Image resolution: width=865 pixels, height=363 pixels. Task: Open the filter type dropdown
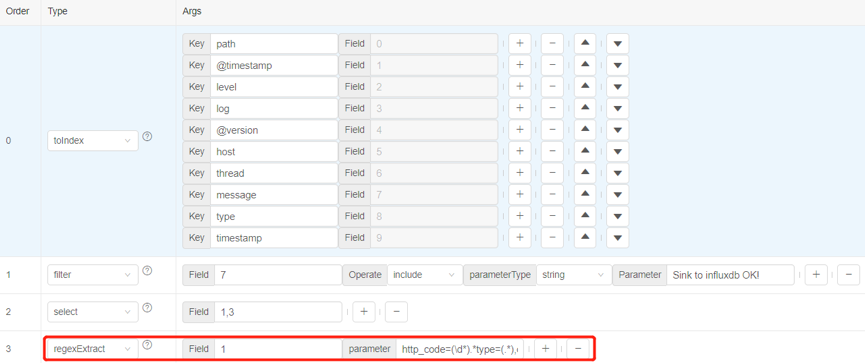pos(93,275)
